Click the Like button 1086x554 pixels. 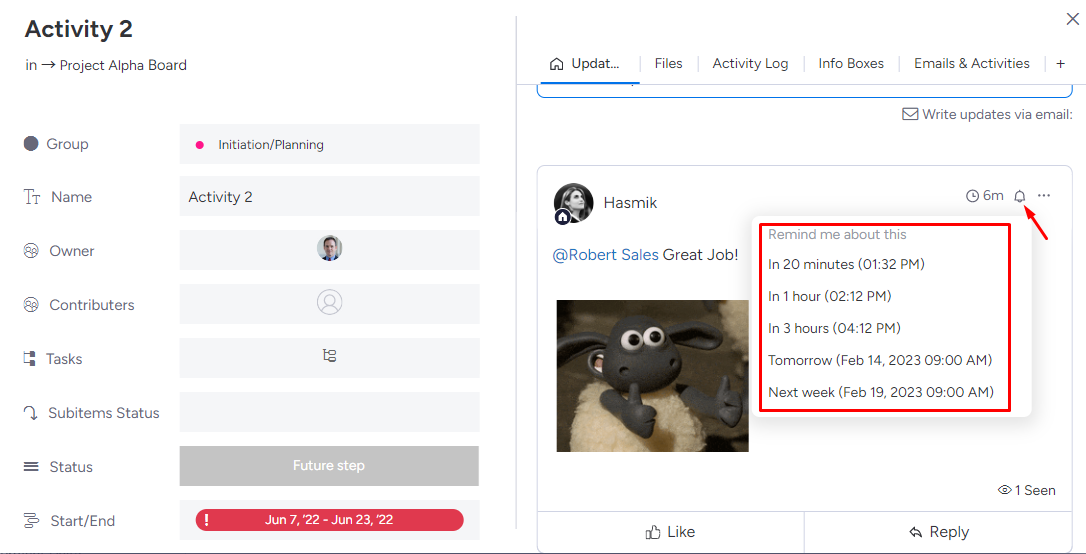[x=670, y=532]
